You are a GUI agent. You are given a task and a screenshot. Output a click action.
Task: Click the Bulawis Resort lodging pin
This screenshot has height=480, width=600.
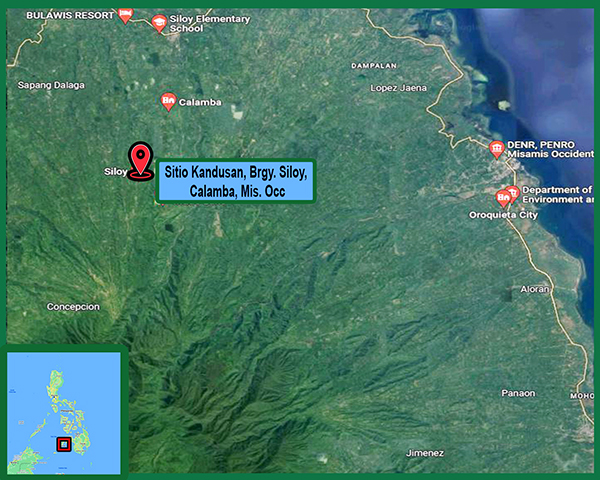pos(125,15)
